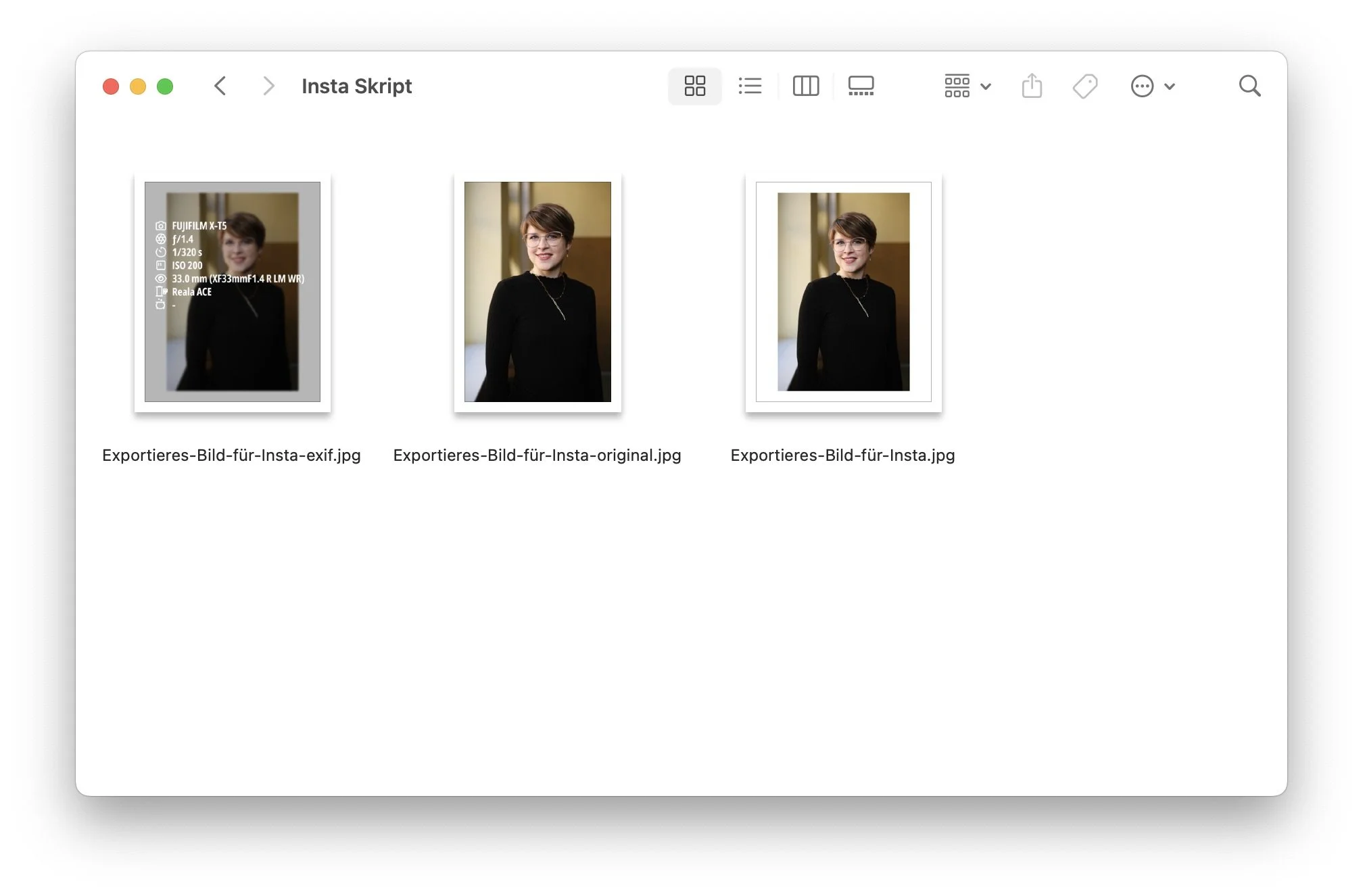The image size is (1363, 896).
Task: Click the Exportieres-Bild-für-Insta-exif.jpg filename label
Action: tap(231, 455)
